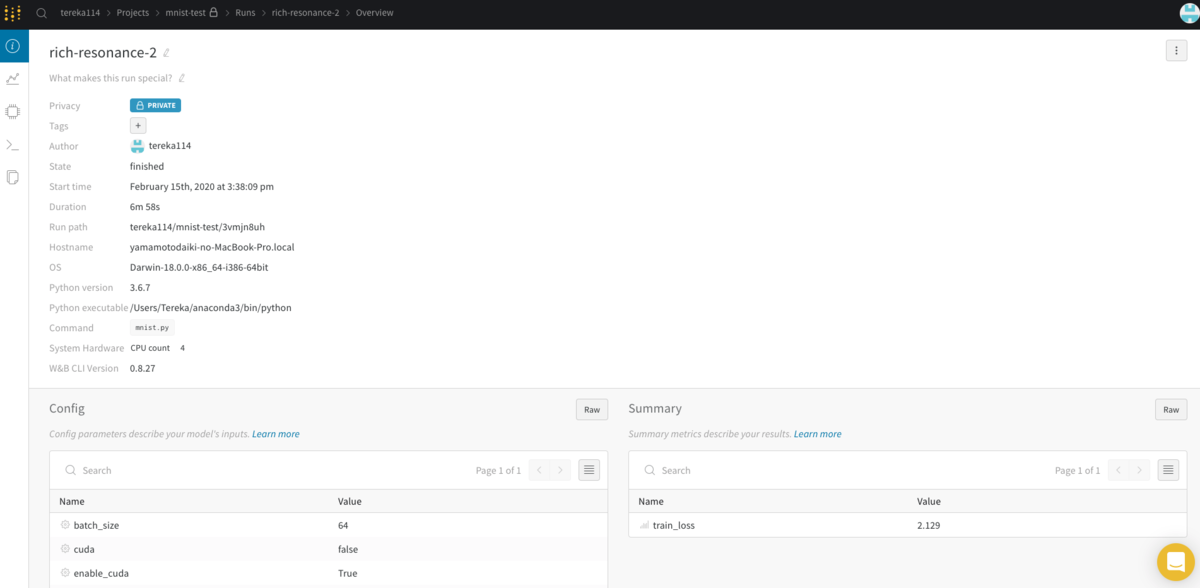Edit the run name pencil icon
1200x588 pixels.
click(167, 53)
